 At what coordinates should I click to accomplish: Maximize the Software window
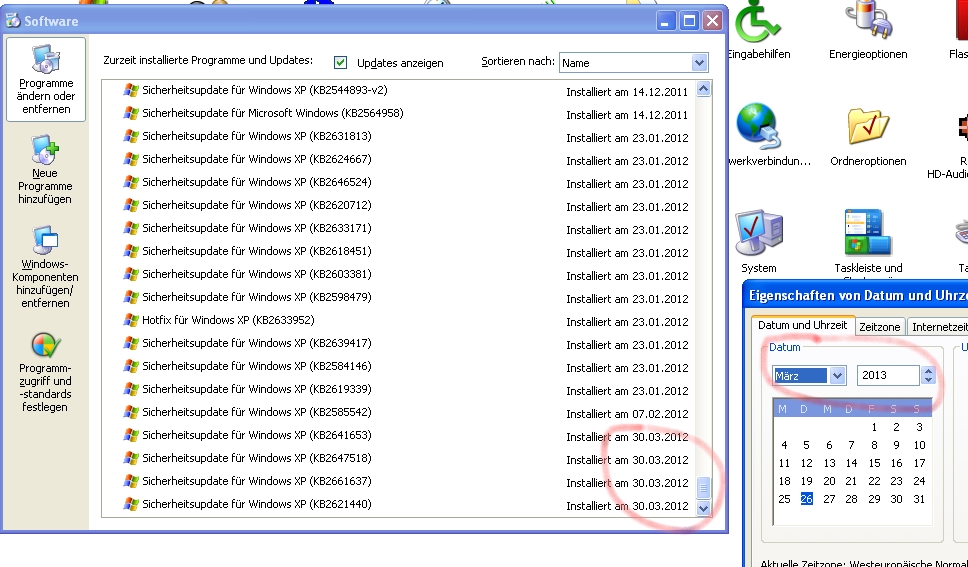(690, 21)
